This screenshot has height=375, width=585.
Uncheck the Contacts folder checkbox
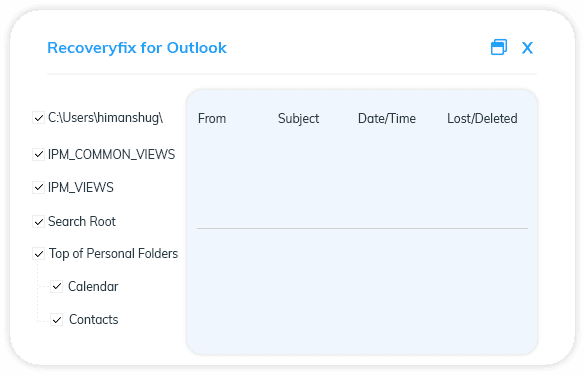[x=56, y=320]
